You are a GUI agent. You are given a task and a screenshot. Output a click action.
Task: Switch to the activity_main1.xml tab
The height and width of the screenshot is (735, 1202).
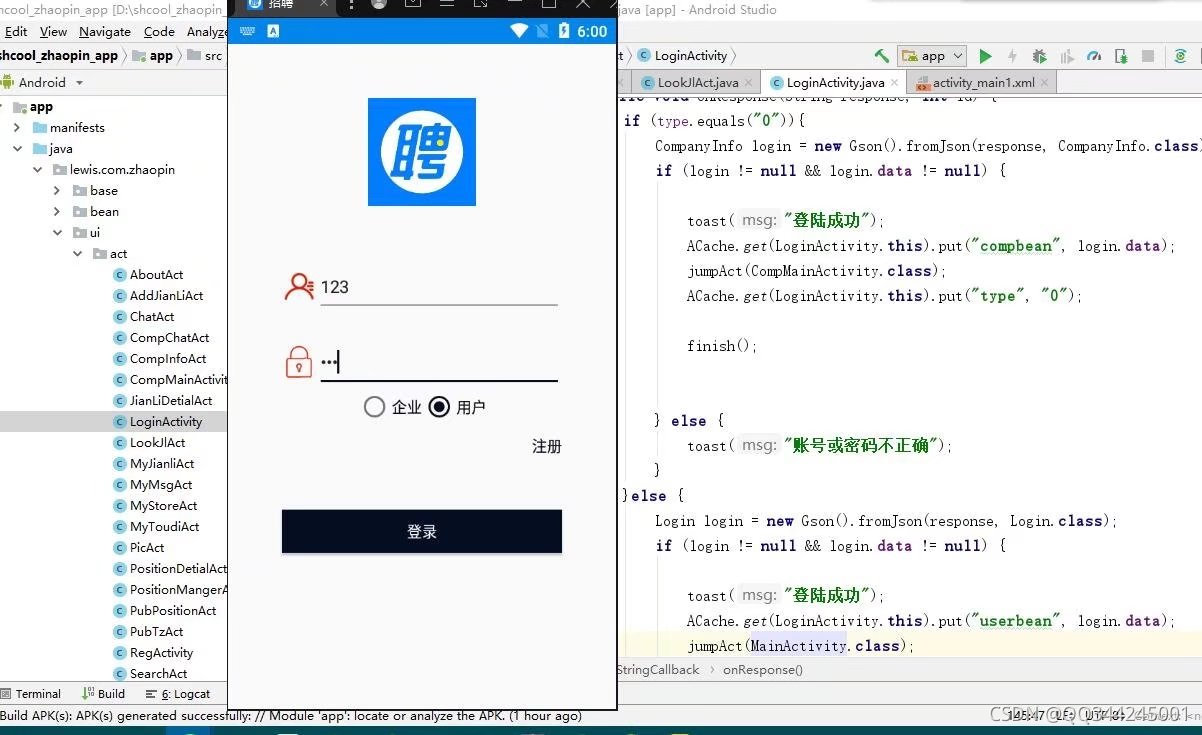(984, 82)
